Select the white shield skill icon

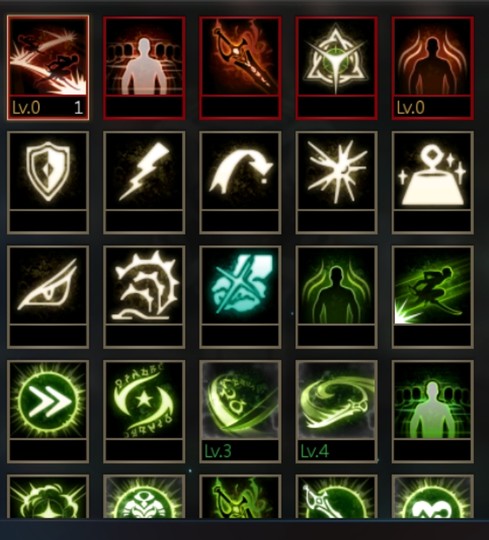(48, 183)
